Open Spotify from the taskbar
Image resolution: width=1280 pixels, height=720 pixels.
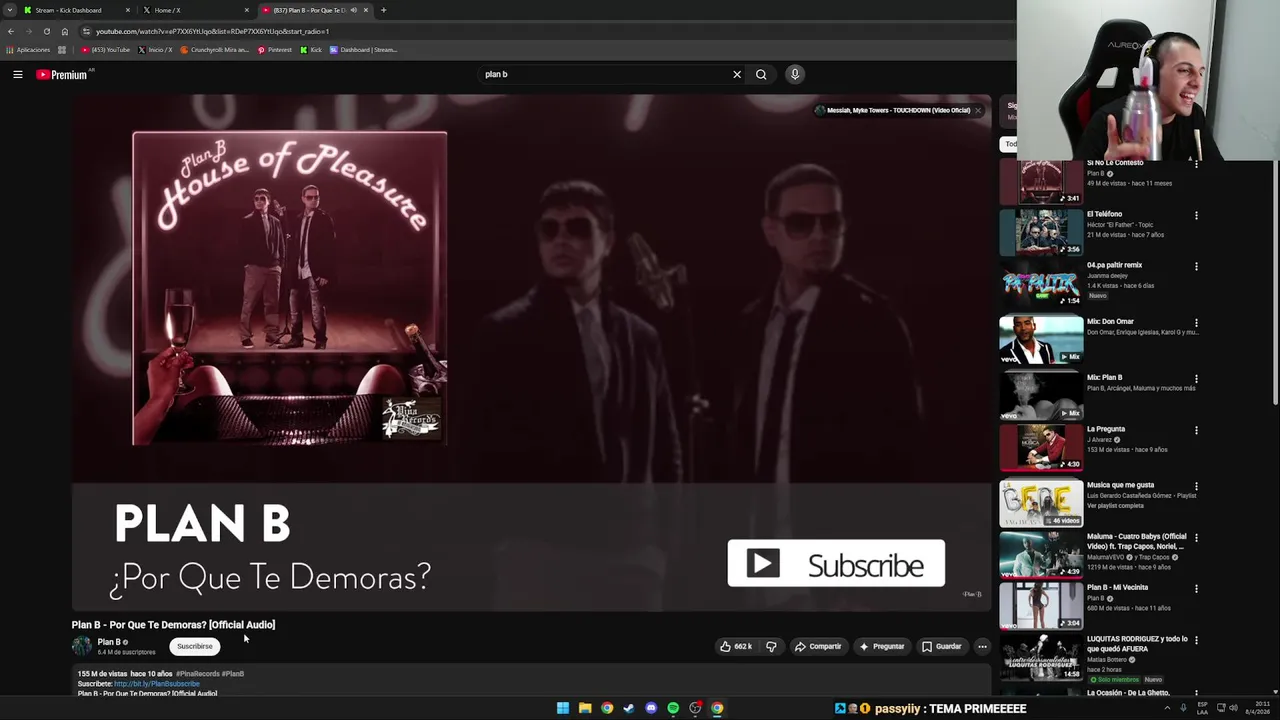673,708
